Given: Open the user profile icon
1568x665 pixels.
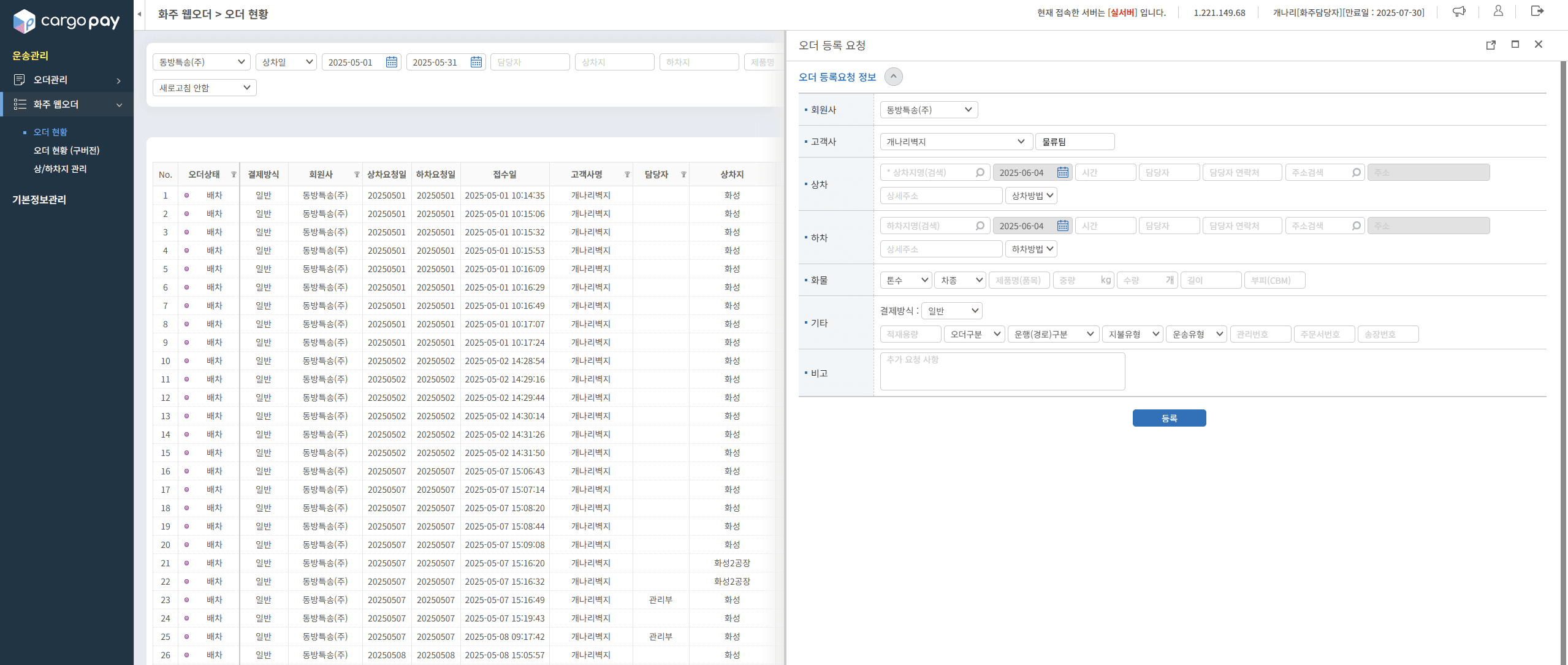Looking at the screenshot, I should click(x=1498, y=11).
